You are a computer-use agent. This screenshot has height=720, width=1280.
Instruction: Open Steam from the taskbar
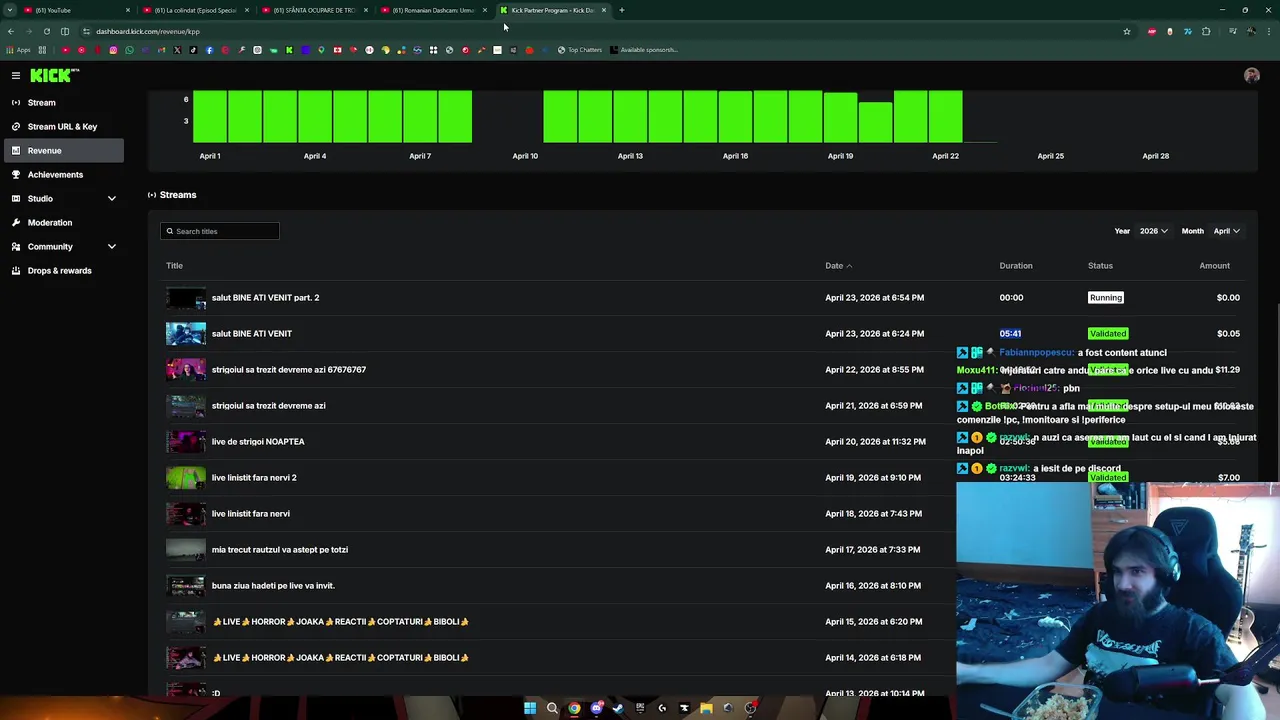tap(618, 708)
